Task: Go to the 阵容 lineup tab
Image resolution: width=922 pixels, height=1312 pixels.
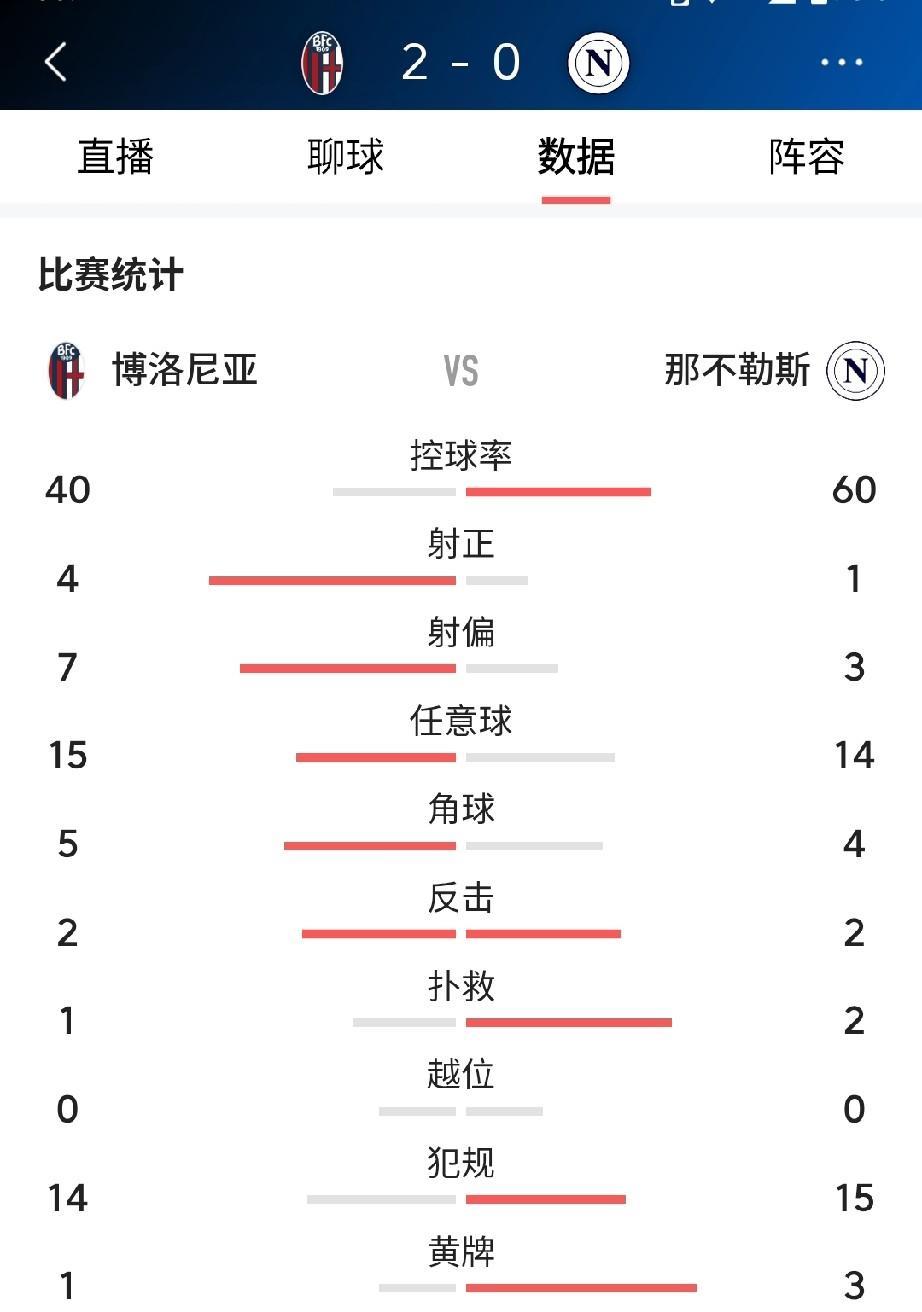Action: pyautogui.click(x=807, y=157)
